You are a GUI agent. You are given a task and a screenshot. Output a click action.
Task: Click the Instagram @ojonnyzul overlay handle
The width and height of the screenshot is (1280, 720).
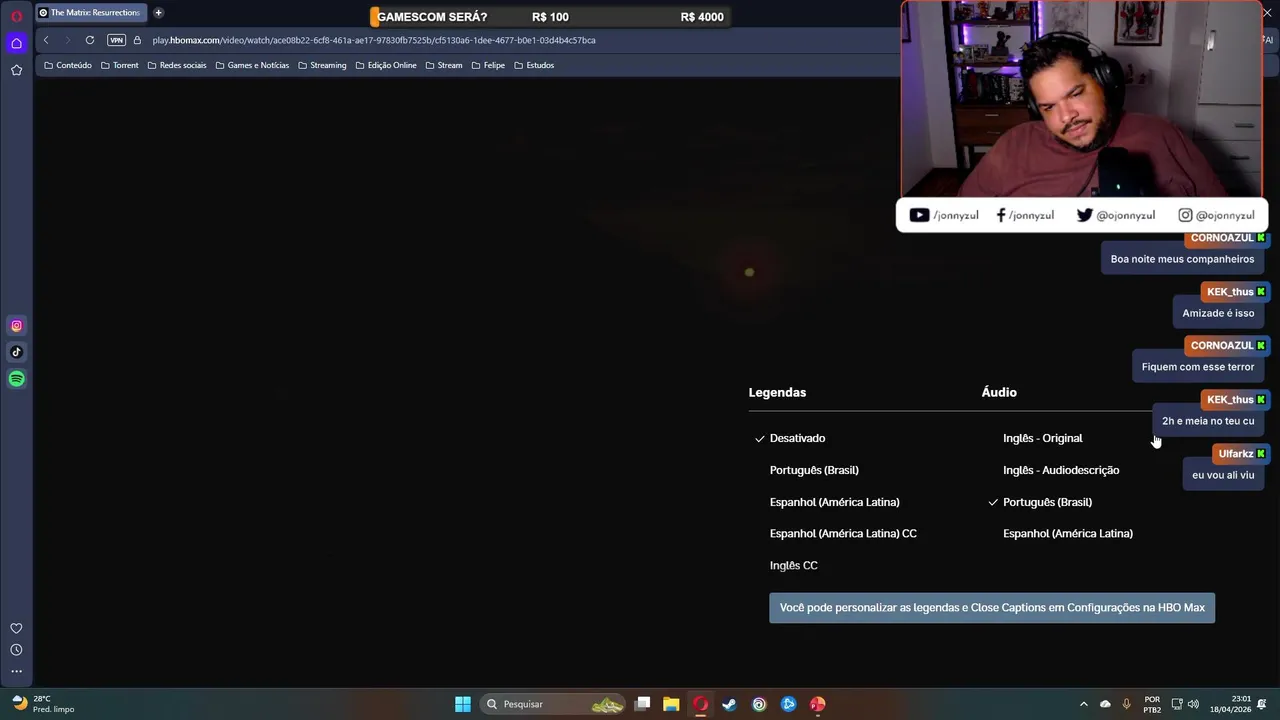pos(1216,215)
